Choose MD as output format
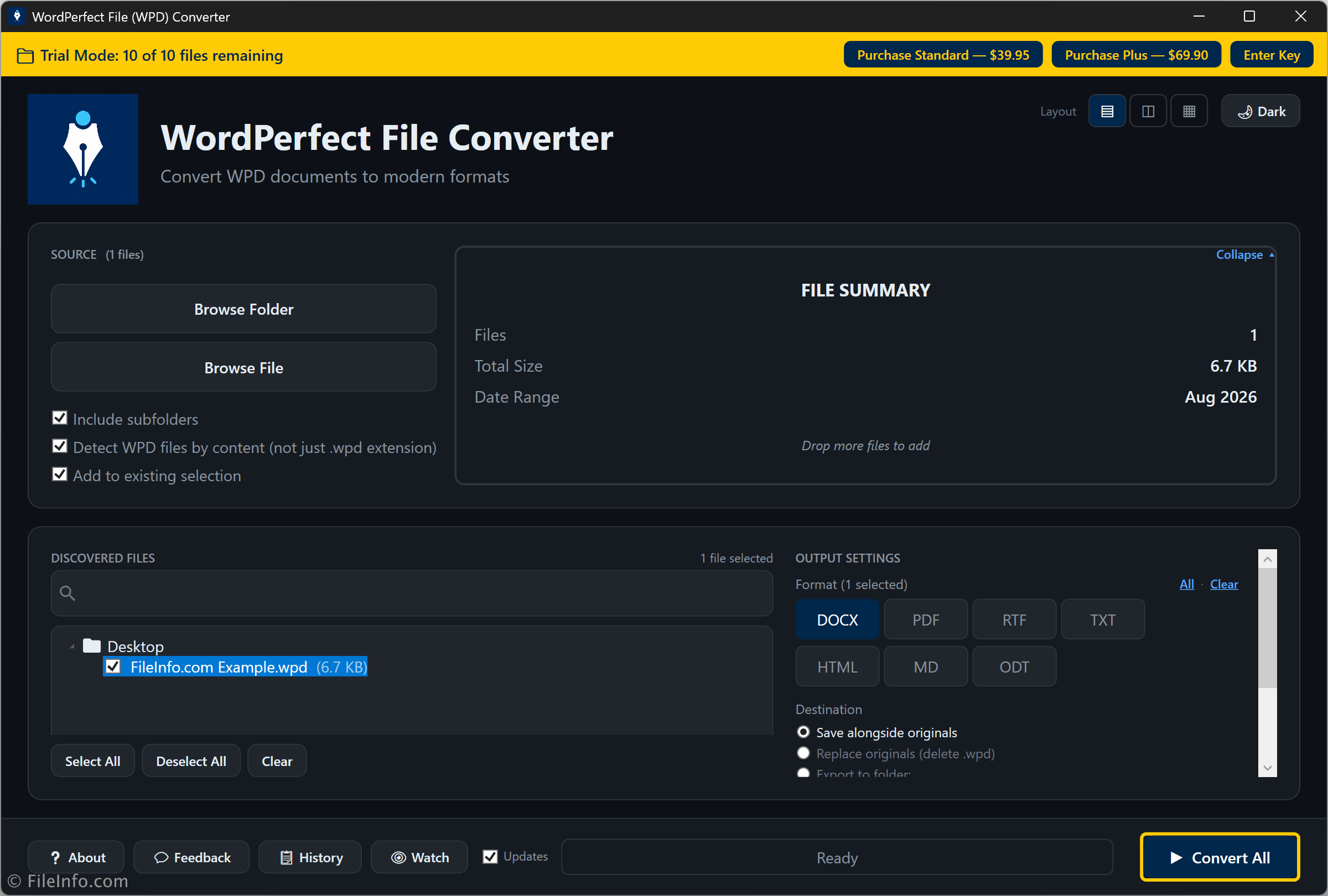The width and height of the screenshot is (1328, 896). tap(926, 666)
